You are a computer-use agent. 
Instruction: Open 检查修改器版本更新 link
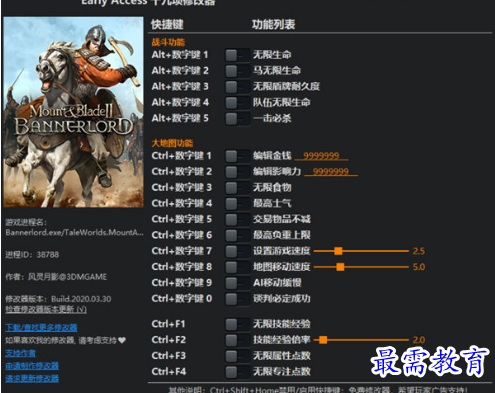(x=46, y=309)
